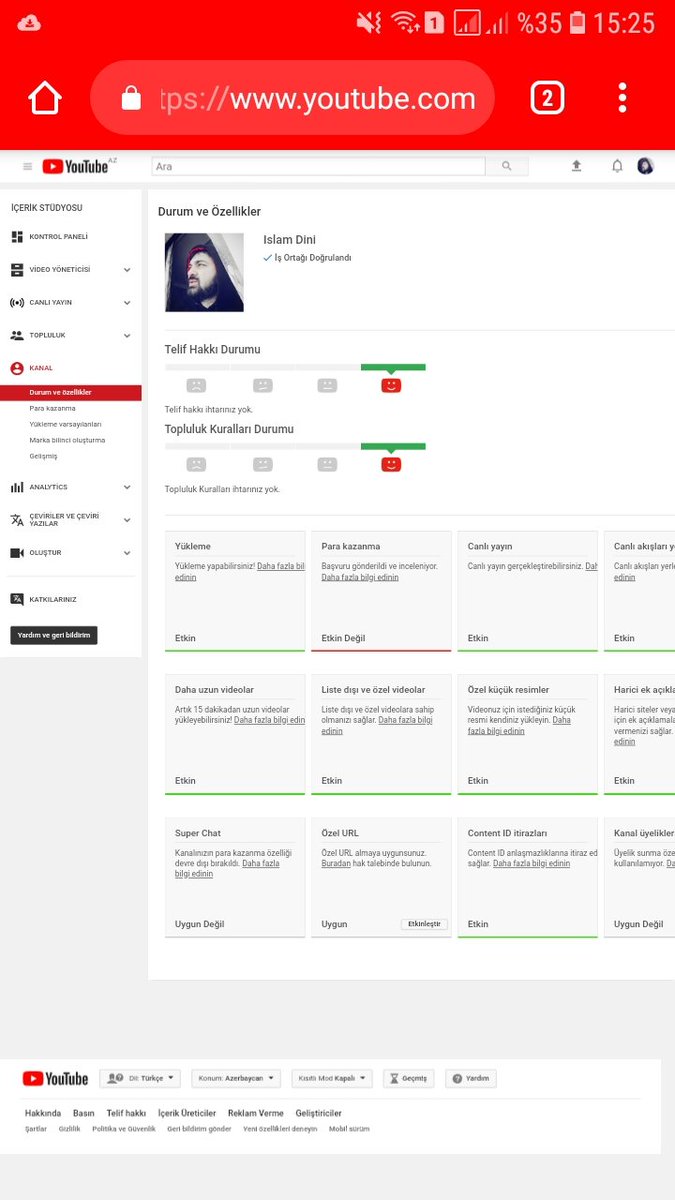The image size is (675, 1200).
Task: Click the Etkinleştir button in Özel URL
Action: (x=424, y=924)
